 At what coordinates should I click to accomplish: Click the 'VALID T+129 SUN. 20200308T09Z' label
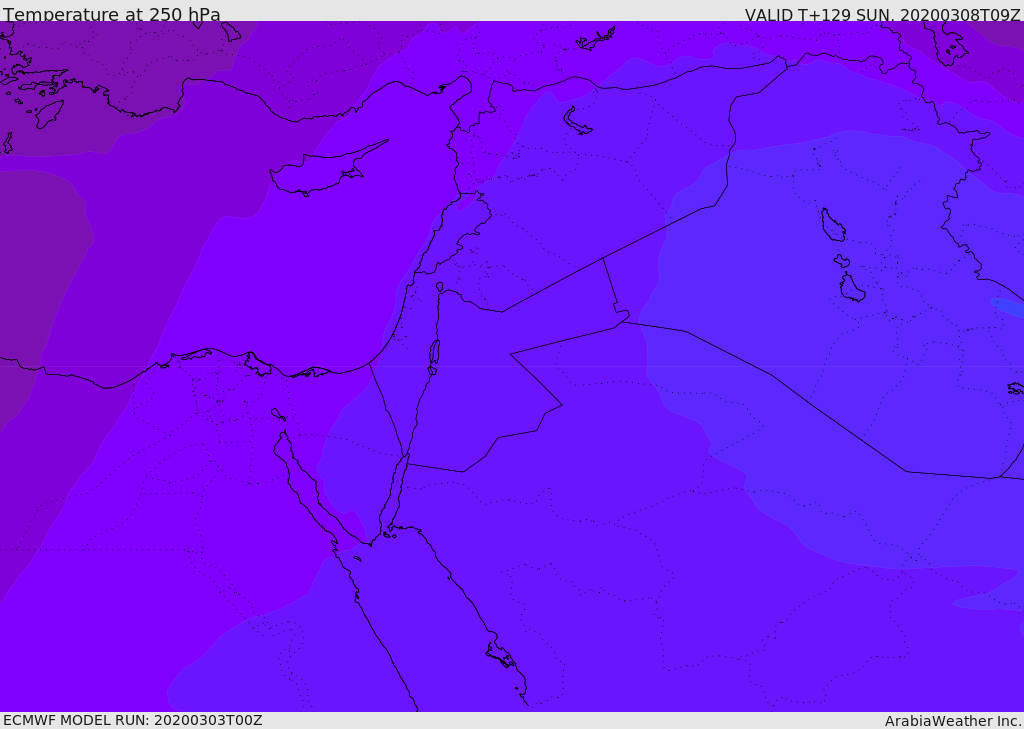[x=882, y=14]
